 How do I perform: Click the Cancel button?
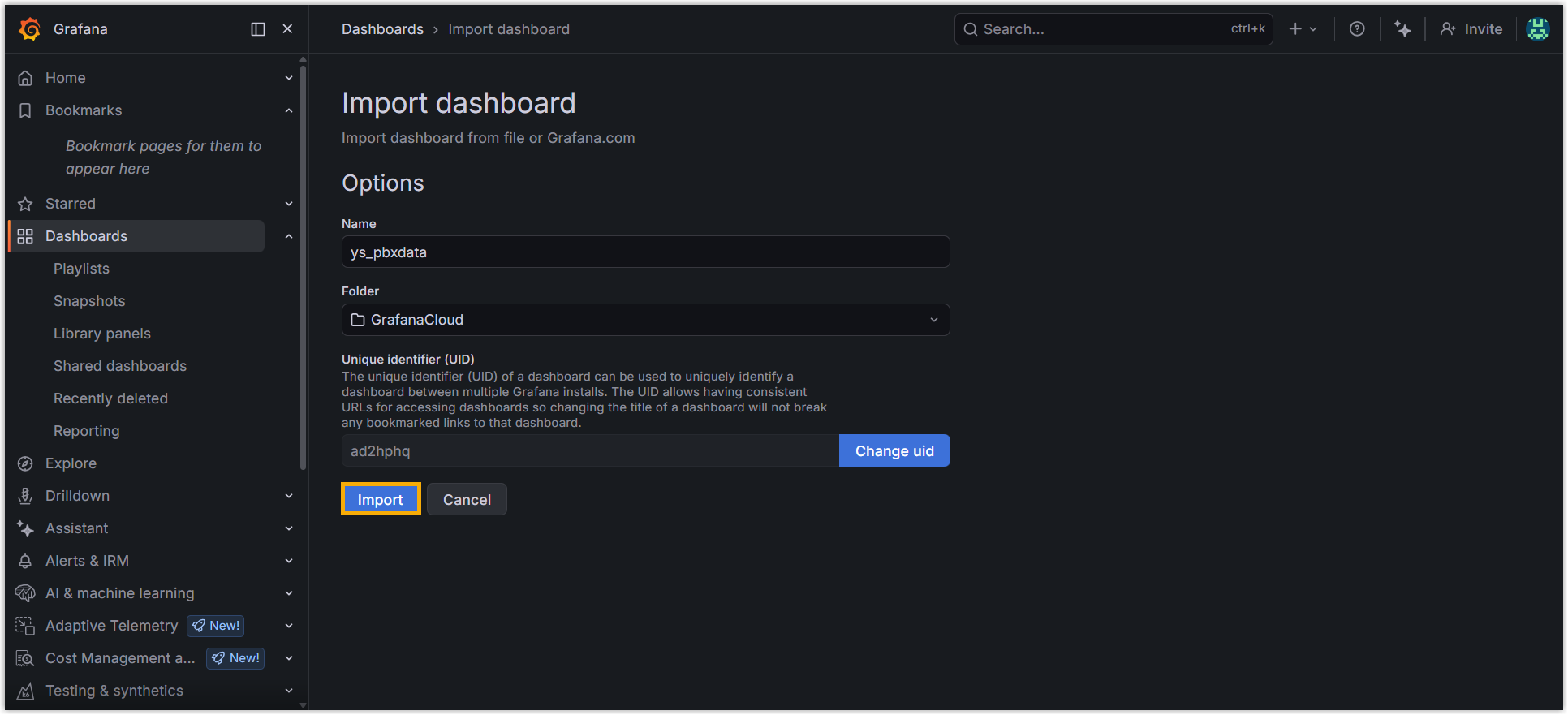coord(467,499)
